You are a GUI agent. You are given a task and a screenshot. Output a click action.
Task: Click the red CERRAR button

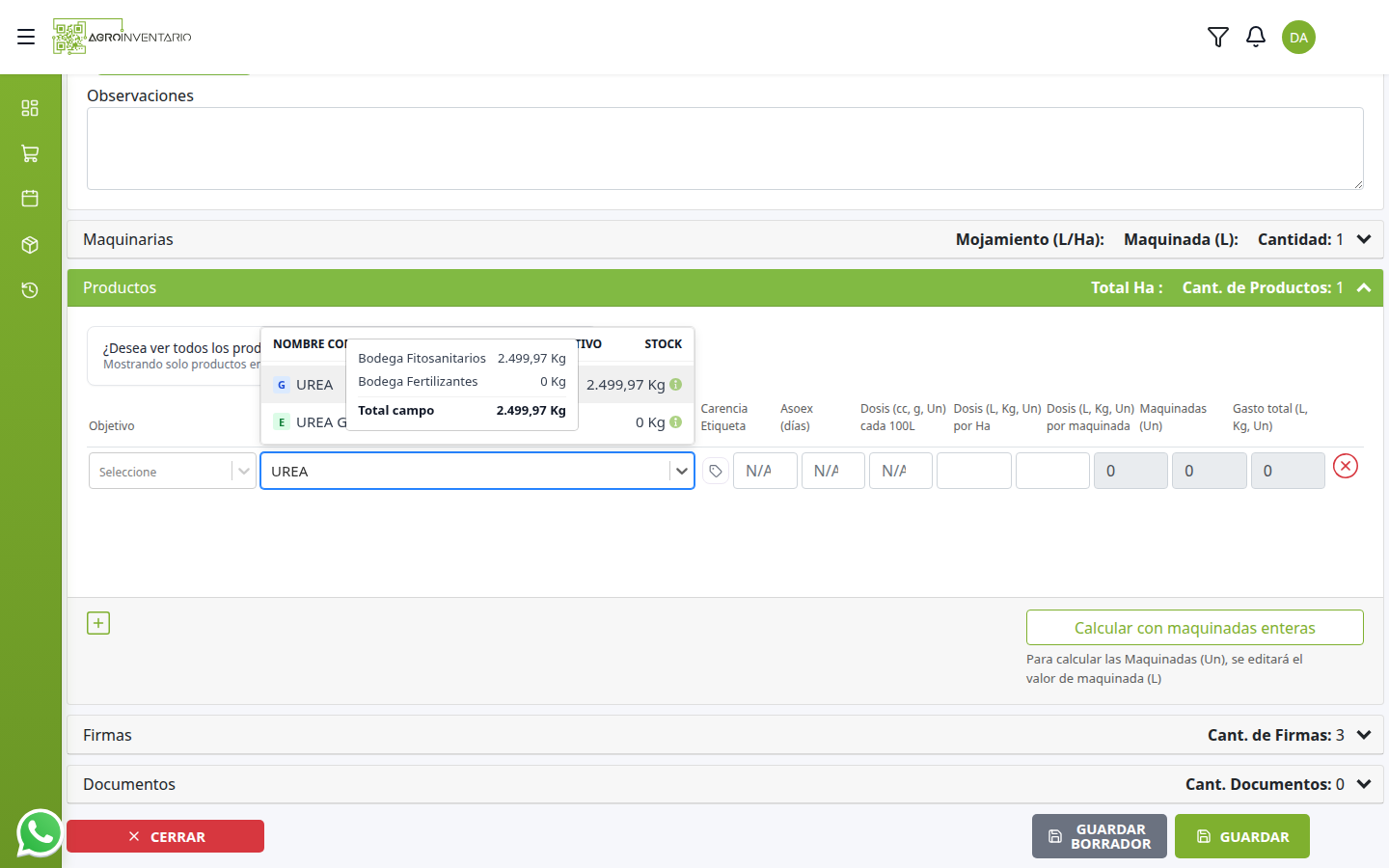(x=166, y=836)
